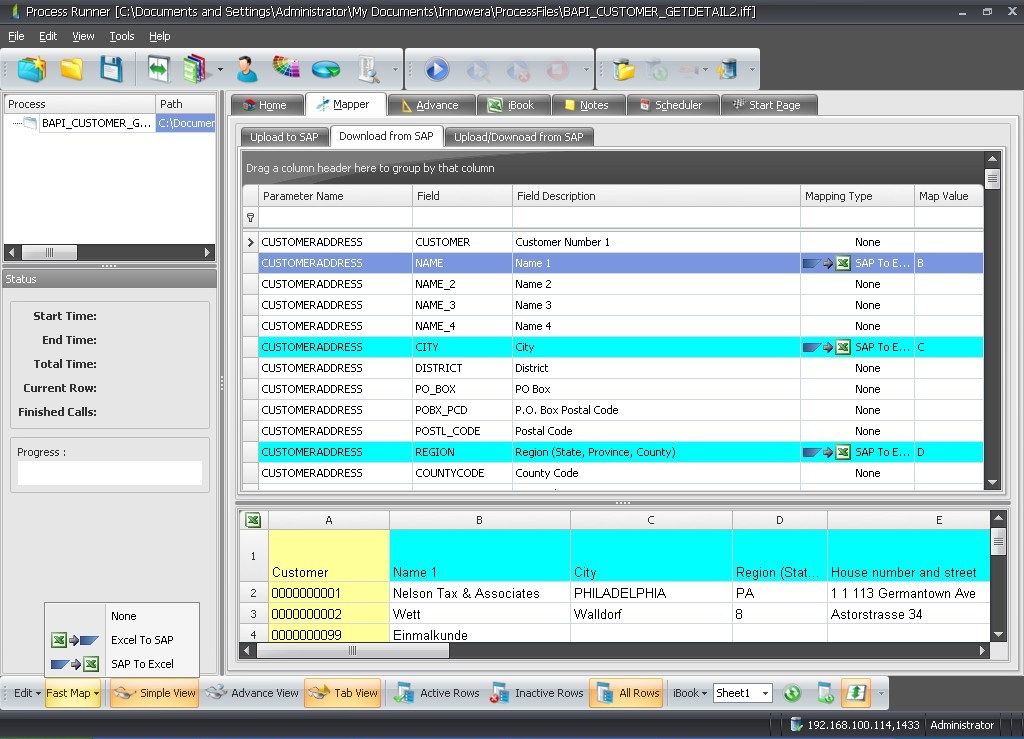Open the Edit dropdown in bottom toolbar
1024x739 pixels.
coord(27,693)
